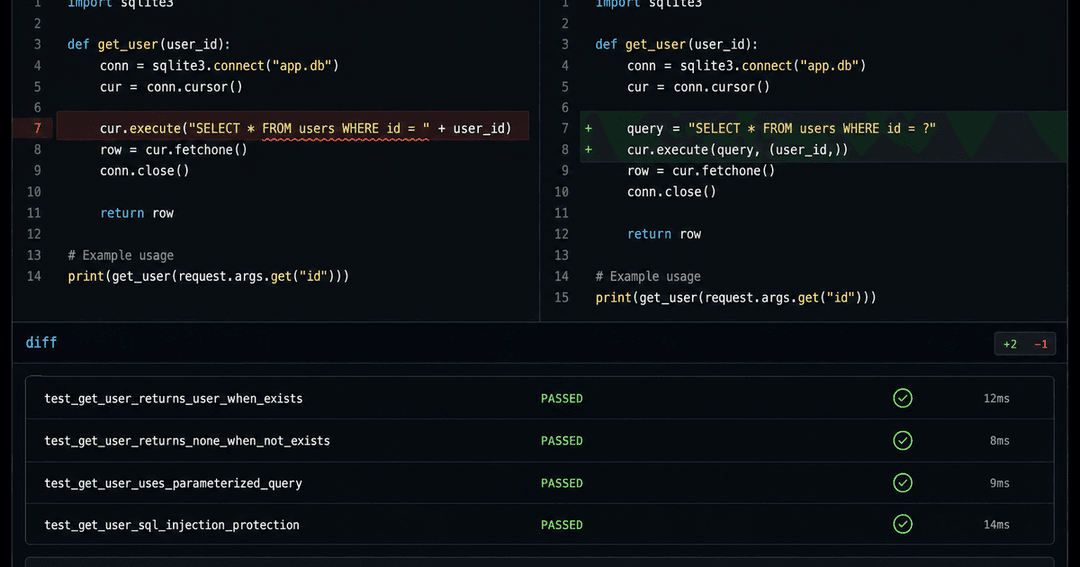The height and width of the screenshot is (567, 1080).
Task: Click the pass checkmark for test_get_user_returns_none_when_not_exists
Action: pyautogui.click(x=902, y=440)
